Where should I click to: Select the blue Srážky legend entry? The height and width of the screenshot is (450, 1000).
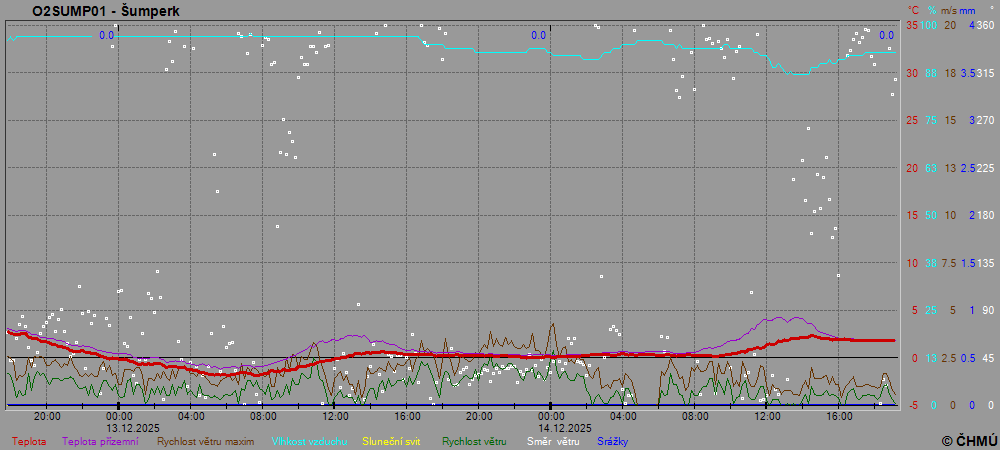[x=613, y=440]
